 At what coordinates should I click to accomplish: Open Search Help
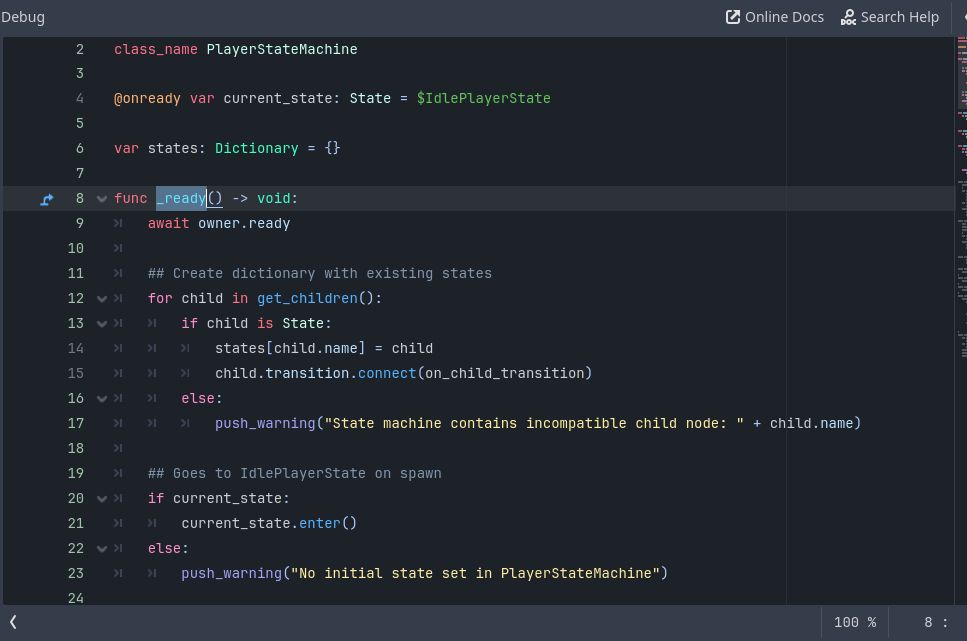pyautogui.click(x=890, y=17)
